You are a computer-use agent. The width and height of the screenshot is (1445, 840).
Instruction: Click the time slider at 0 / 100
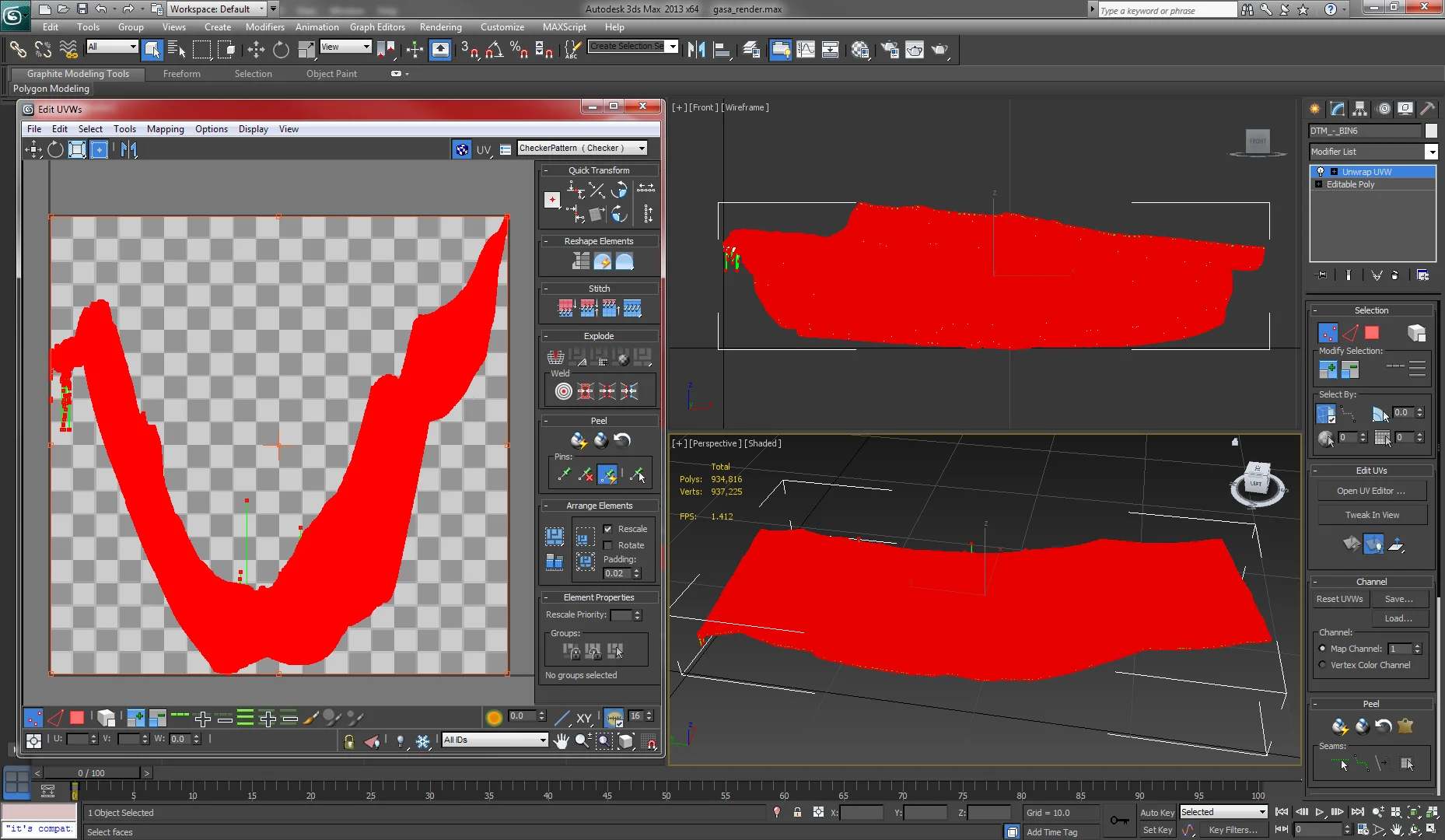[91, 772]
